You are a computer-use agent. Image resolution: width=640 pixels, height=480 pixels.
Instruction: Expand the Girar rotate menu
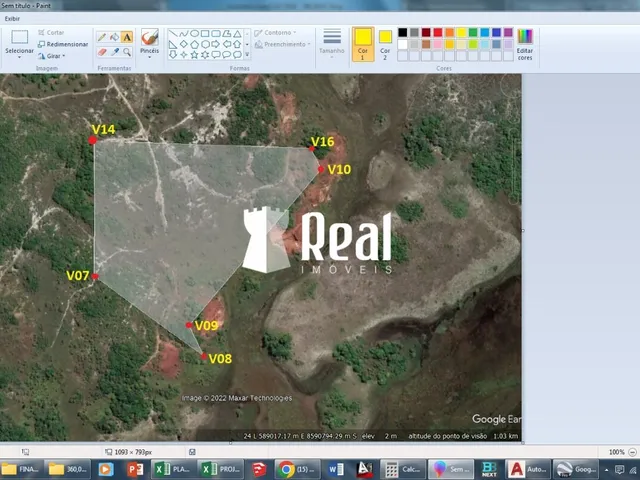[51, 56]
